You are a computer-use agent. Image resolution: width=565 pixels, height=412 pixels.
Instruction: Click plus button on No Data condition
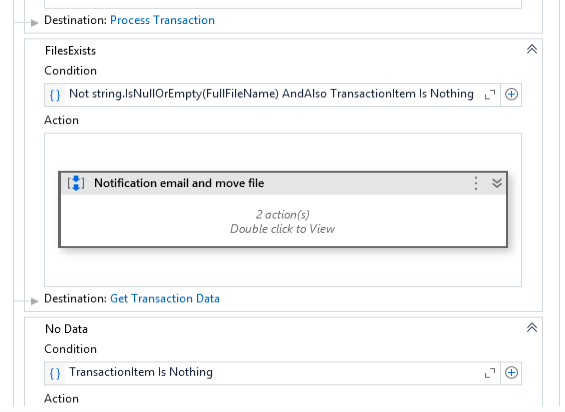click(511, 373)
